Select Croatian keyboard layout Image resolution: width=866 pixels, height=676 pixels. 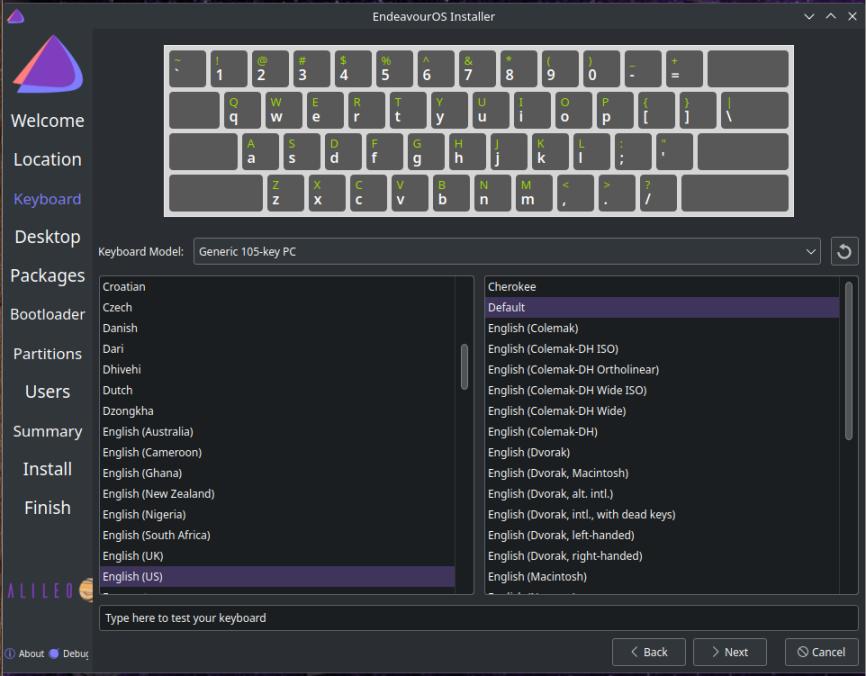point(277,287)
